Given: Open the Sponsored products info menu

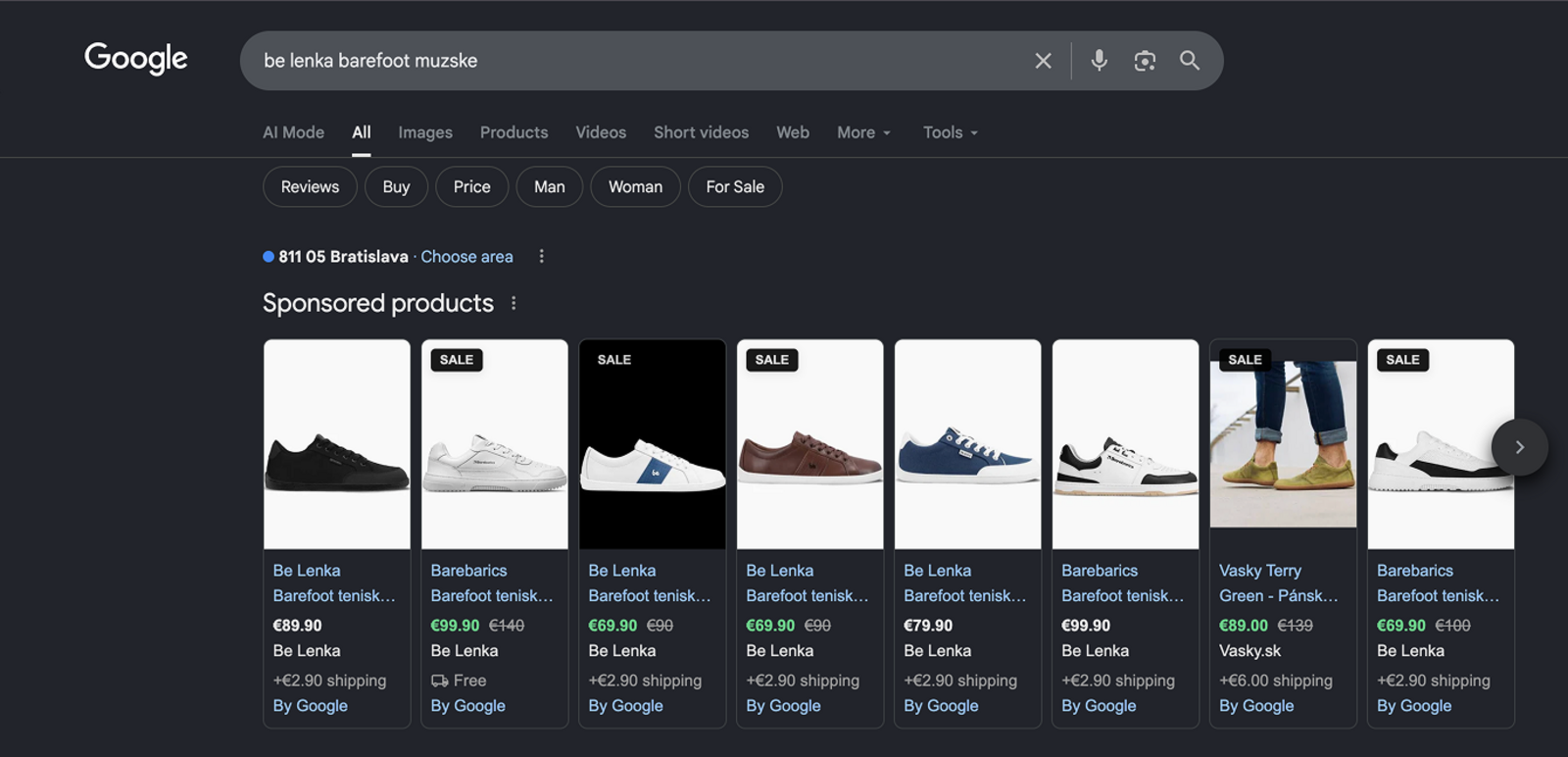Looking at the screenshot, I should (514, 303).
